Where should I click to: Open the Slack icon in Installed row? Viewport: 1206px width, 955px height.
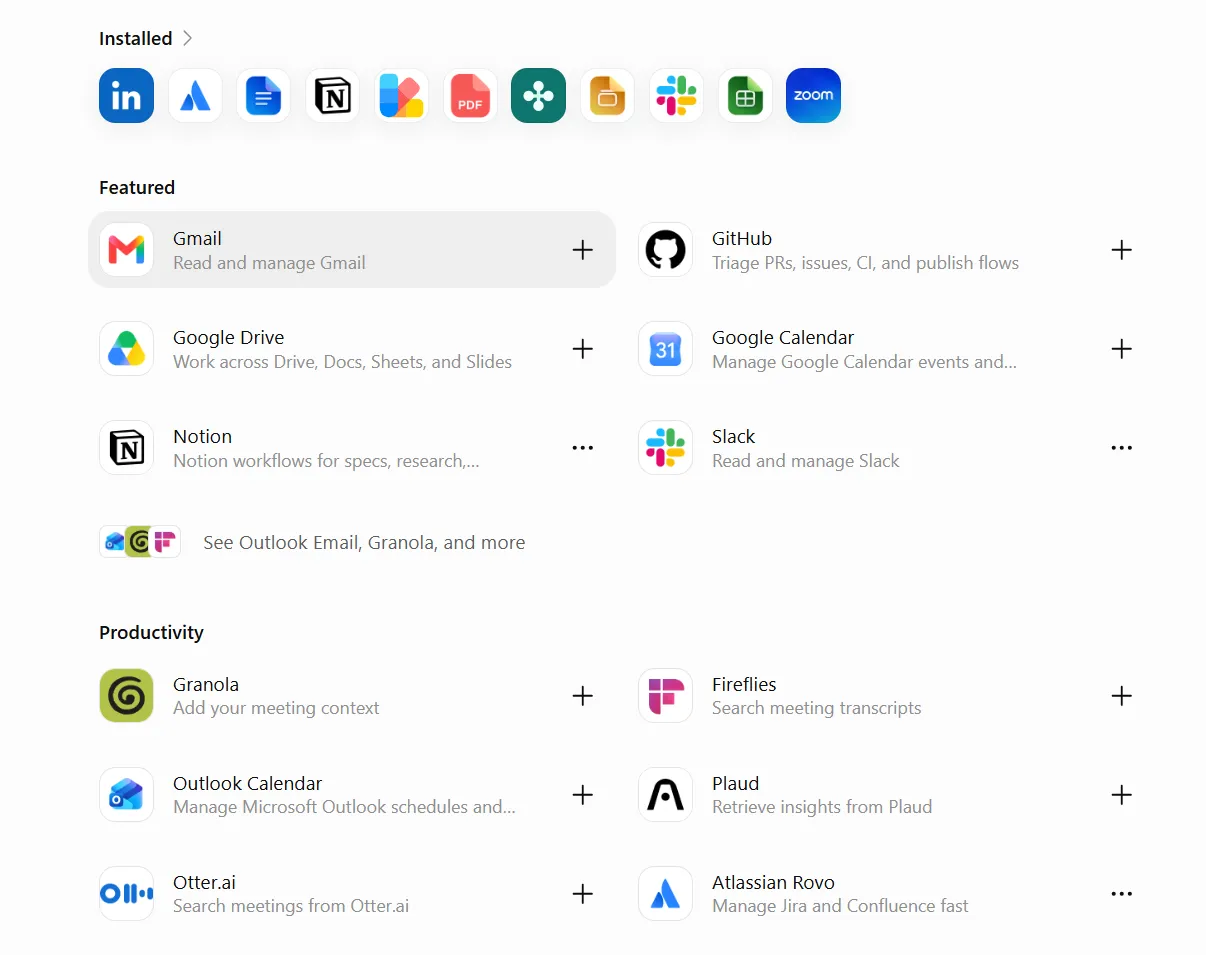tap(676, 96)
